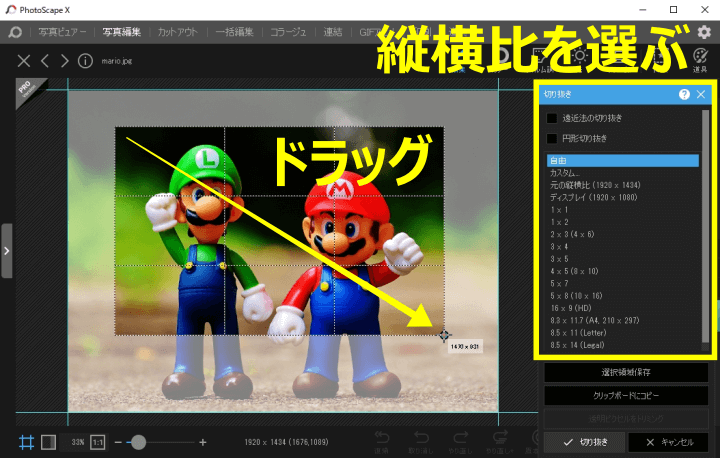Set zoom to 1:1 actual size

(98, 442)
